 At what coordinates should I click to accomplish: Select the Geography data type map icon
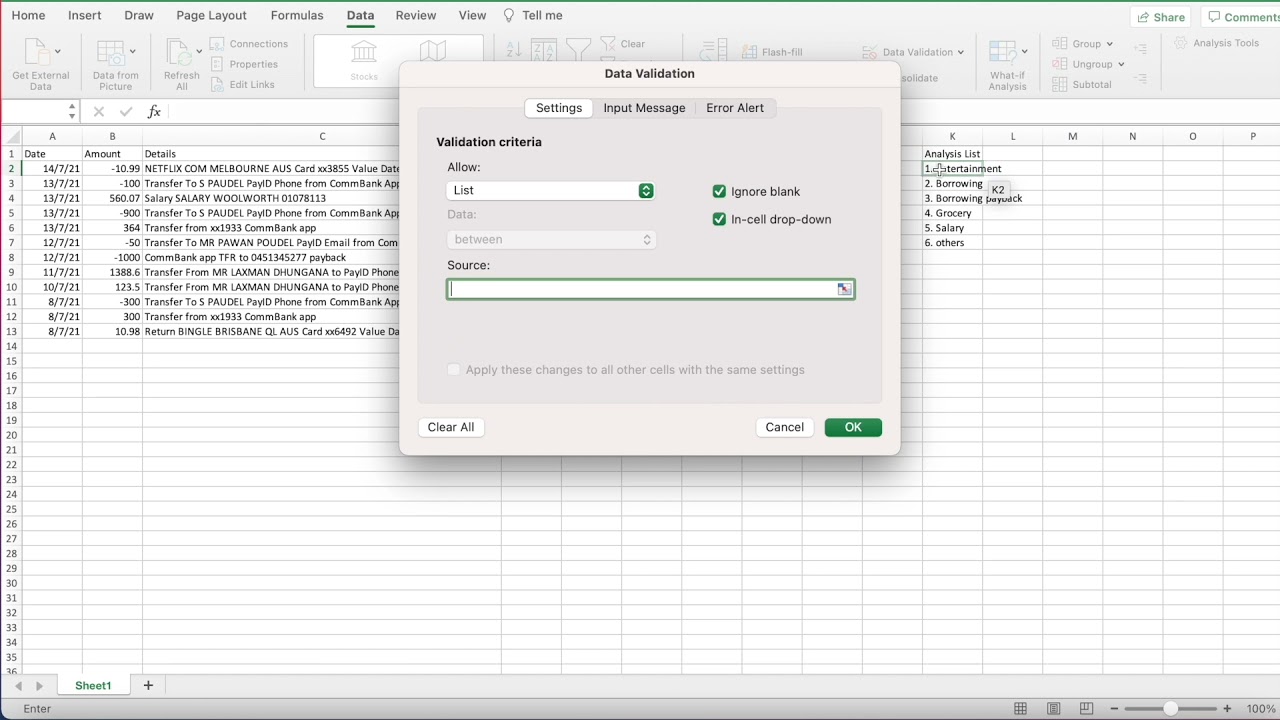click(x=433, y=52)
